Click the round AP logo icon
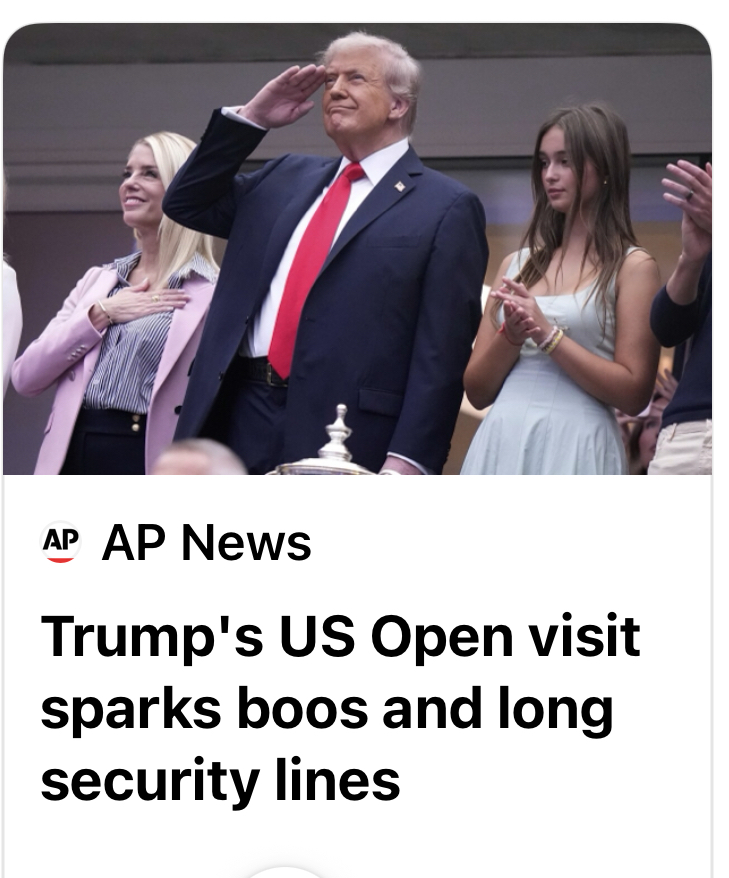Viewport: 729px width, 878px height. click(x=60, y=542)
